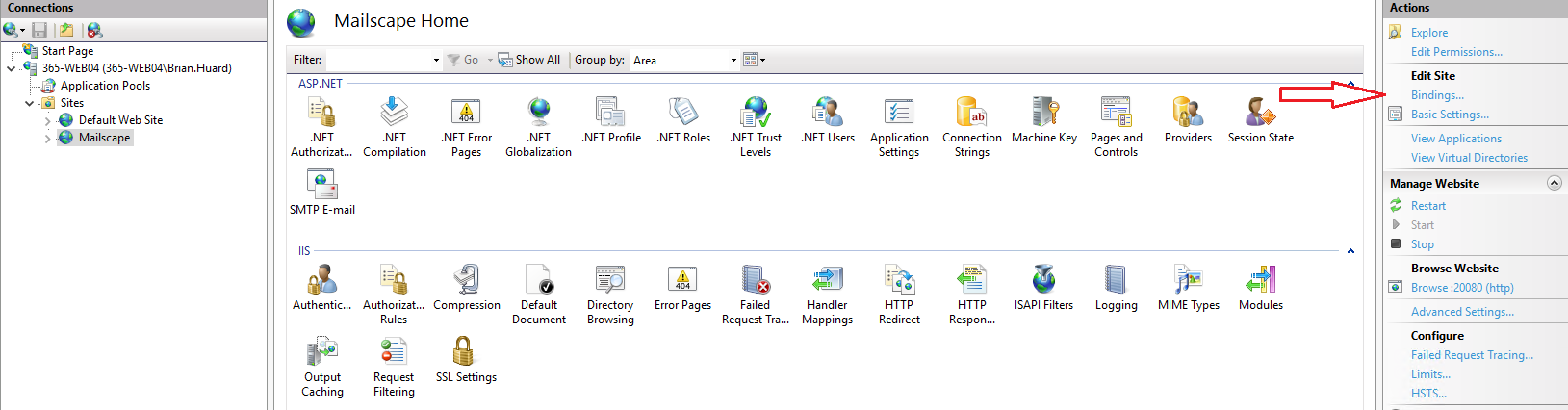This screenshot has width=1568, height=410.
Task: Open SSL Settings feature
Action: point(466,359)
